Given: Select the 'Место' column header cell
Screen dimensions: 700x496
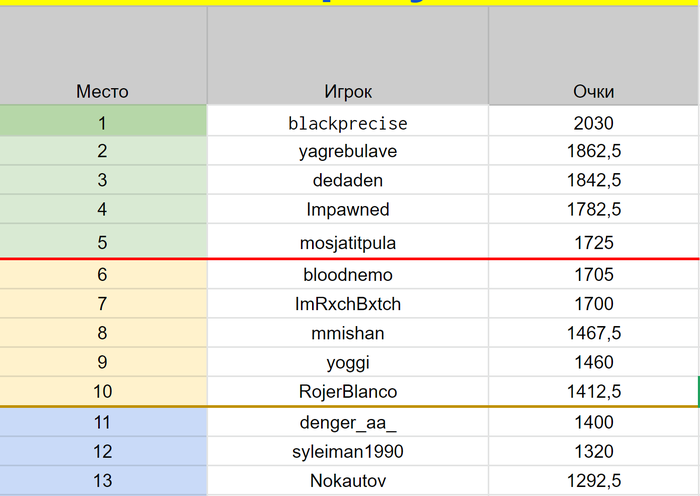Looking at the screenshot, I should tap(103, 55).
